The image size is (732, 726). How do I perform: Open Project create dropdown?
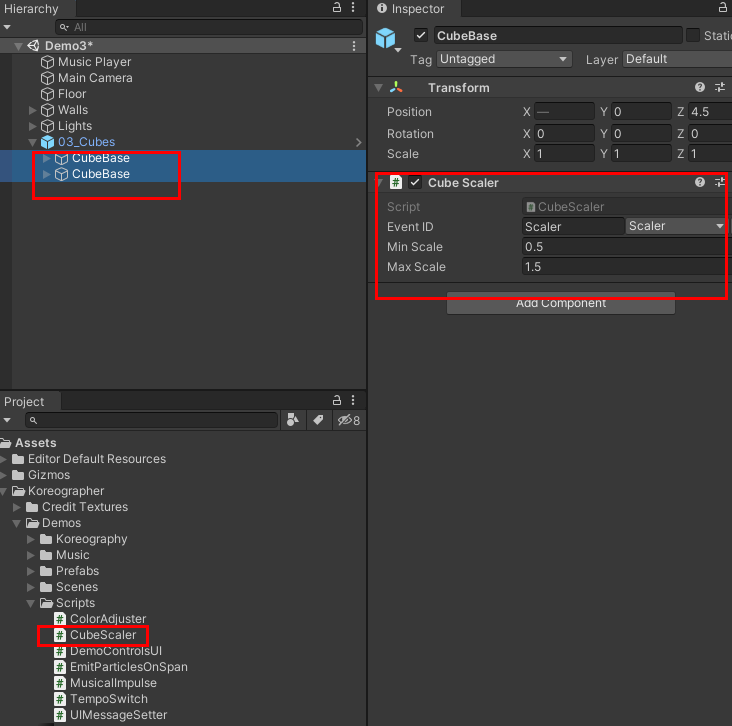click(7, 420)
